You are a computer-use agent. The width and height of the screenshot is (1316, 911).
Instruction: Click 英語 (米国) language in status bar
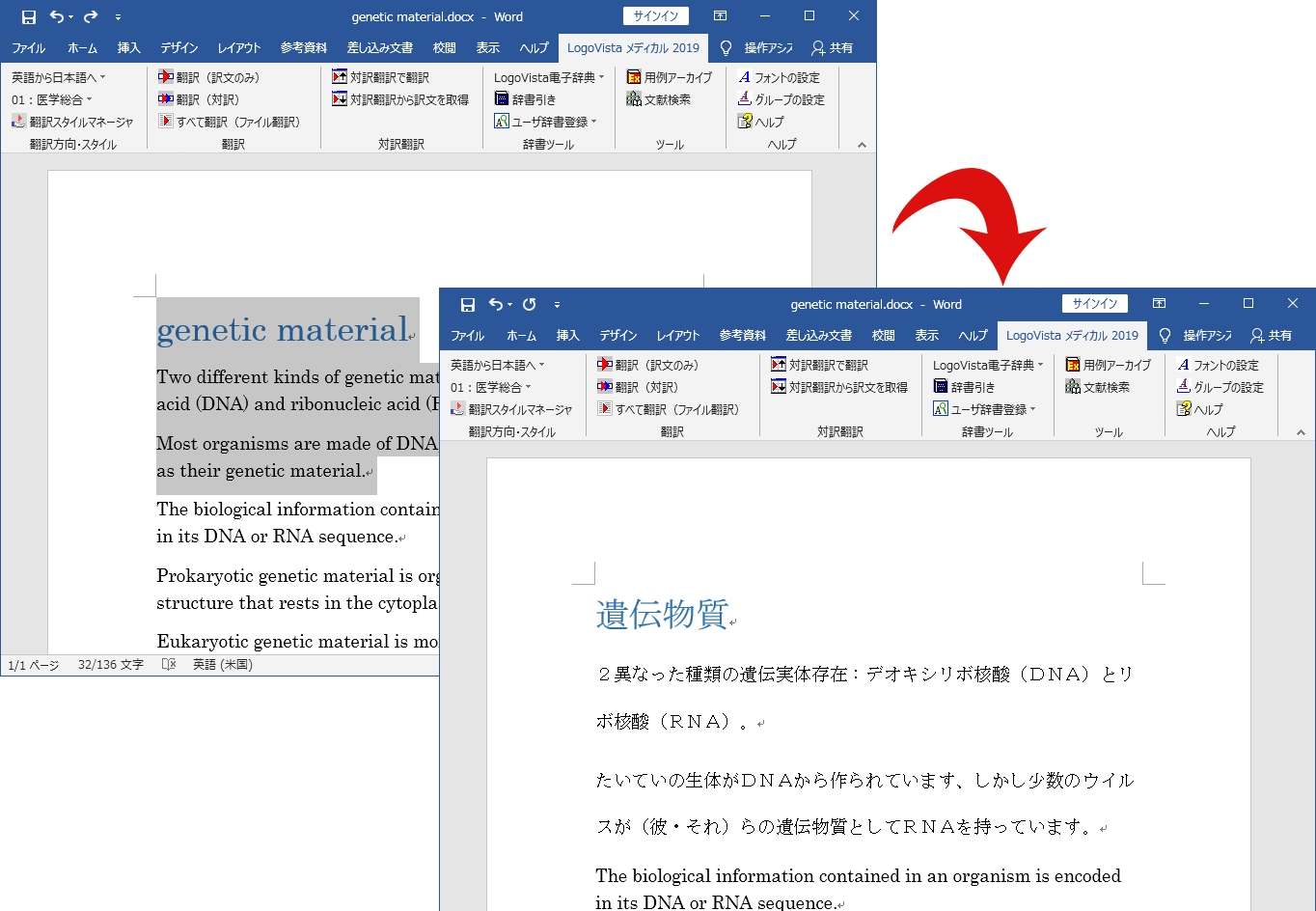point(223,665)
